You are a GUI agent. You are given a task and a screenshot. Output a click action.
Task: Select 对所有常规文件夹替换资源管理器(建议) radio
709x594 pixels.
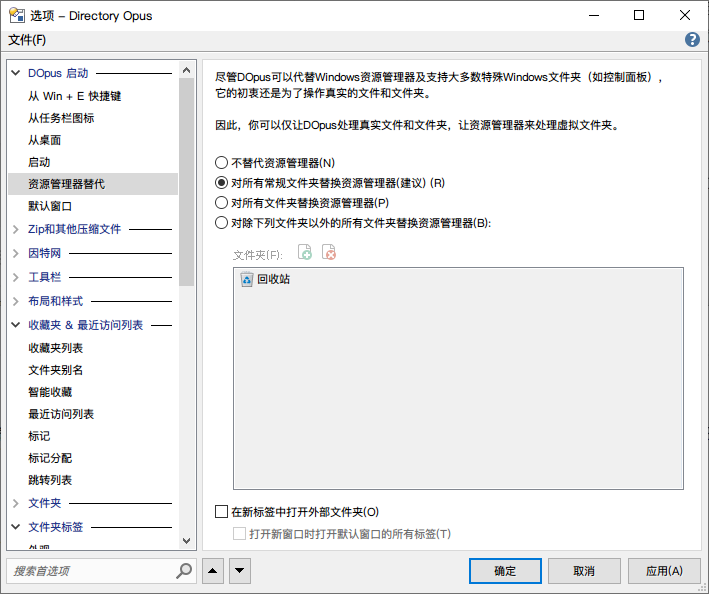(x=221, y=183)
